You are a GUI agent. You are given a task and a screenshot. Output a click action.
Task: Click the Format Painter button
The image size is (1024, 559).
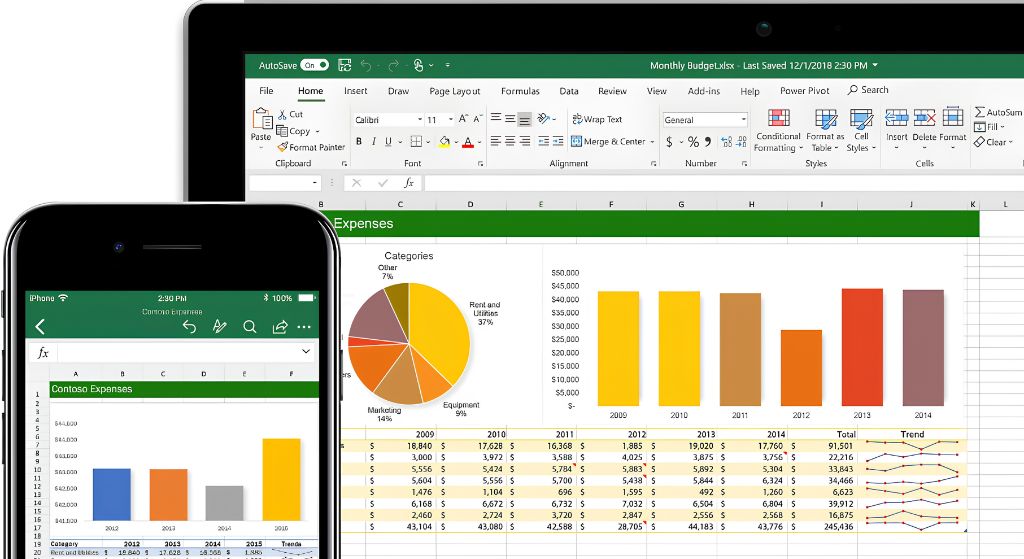[x=311, y=148]
